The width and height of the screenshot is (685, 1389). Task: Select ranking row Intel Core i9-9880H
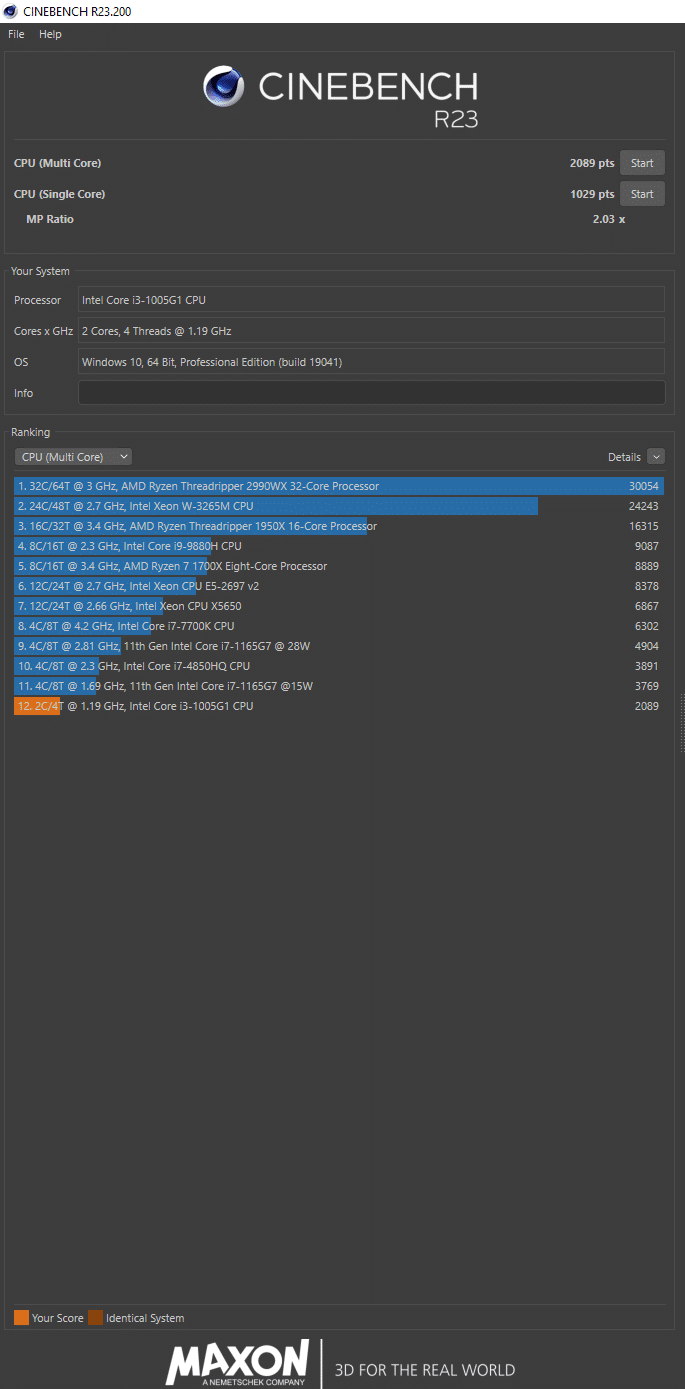tap(339, 546)
